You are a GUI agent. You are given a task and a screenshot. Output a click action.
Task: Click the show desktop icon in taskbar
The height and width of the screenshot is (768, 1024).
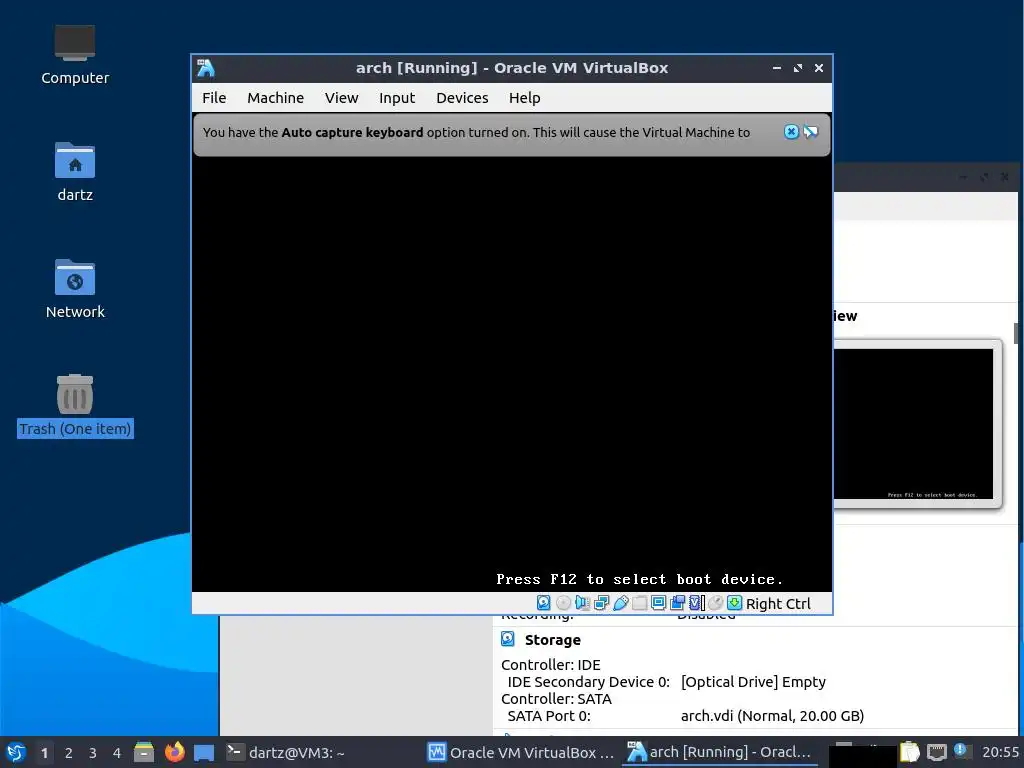(204, 752)
